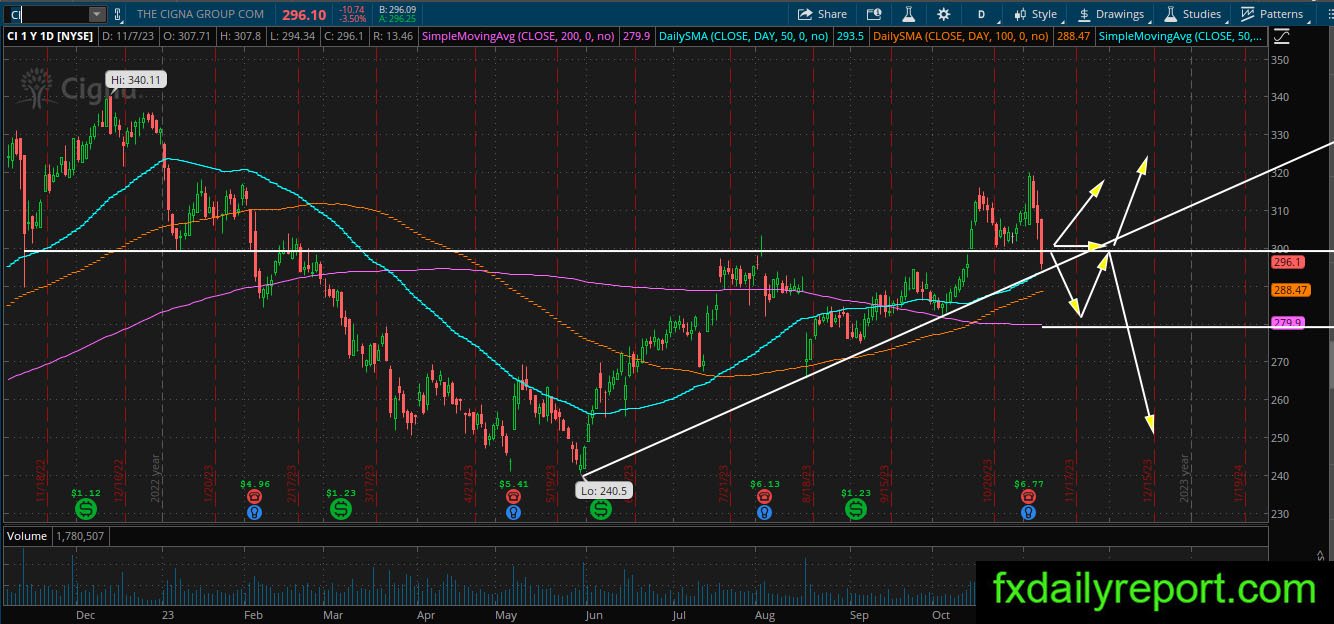Click the Volume subgraph label
This screenshot has width=1334, height=624.
(x=27, y=536)
